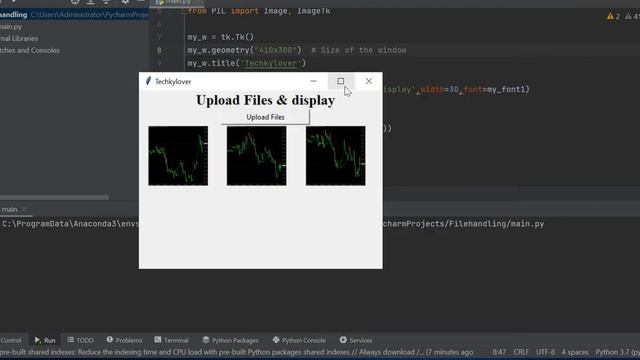Click the '# Size of the window' comment
Viewport: 640px width, 360px height.
[x=359, y=50]
